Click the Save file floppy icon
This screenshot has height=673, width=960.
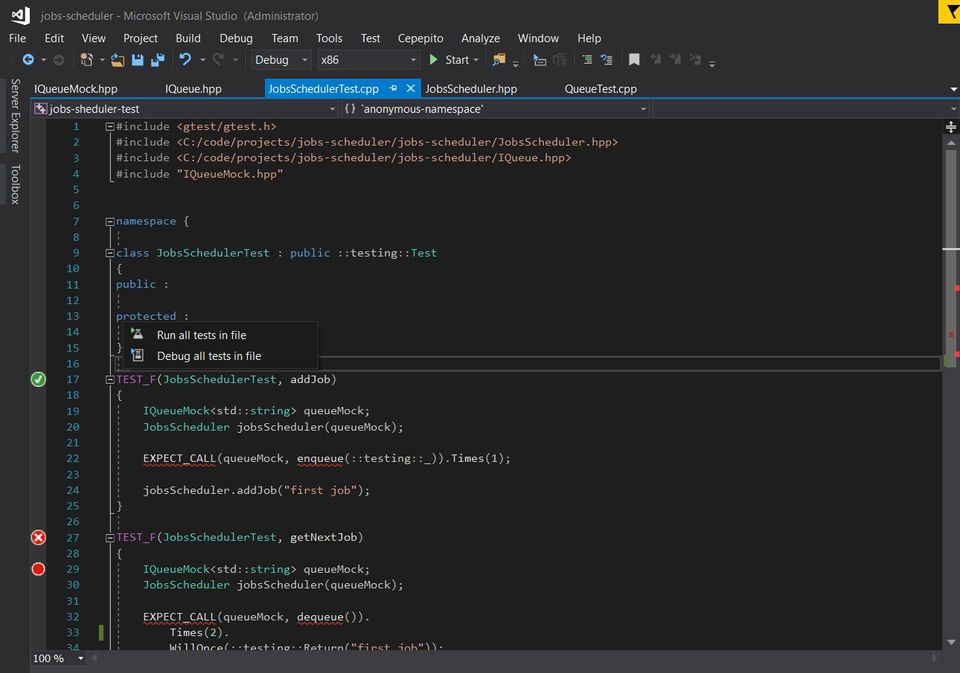tap(138, 59)
